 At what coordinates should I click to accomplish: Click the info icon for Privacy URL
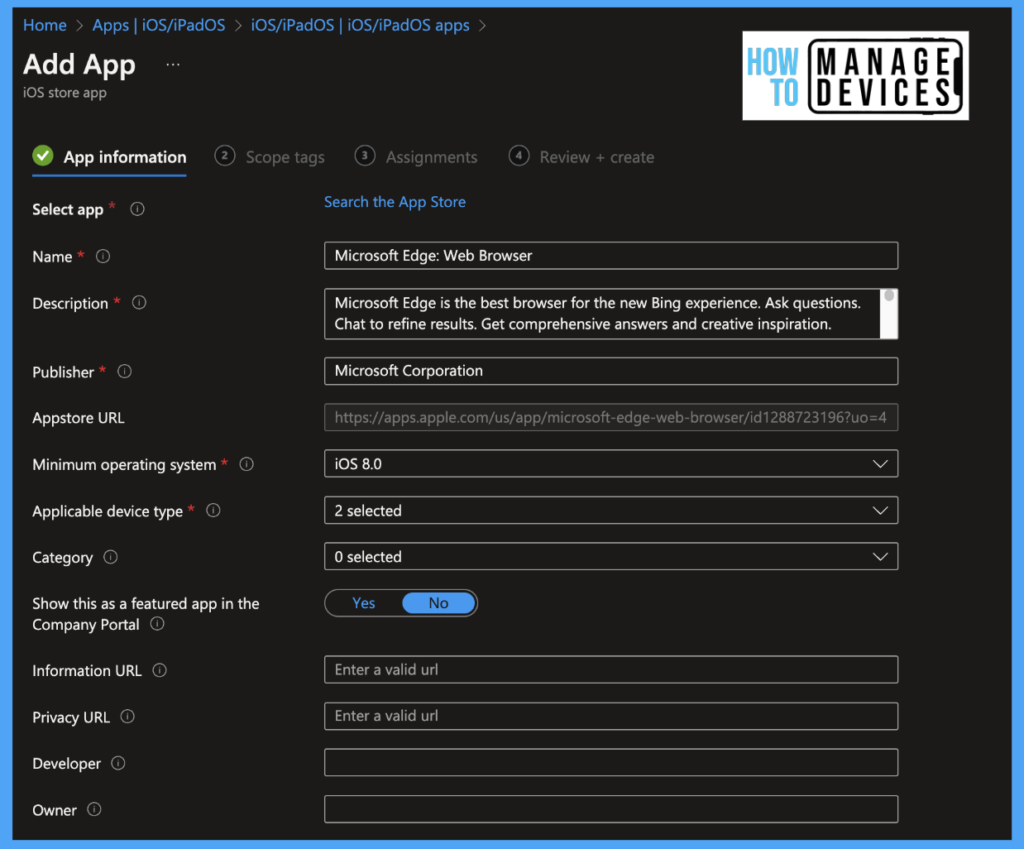128,716
